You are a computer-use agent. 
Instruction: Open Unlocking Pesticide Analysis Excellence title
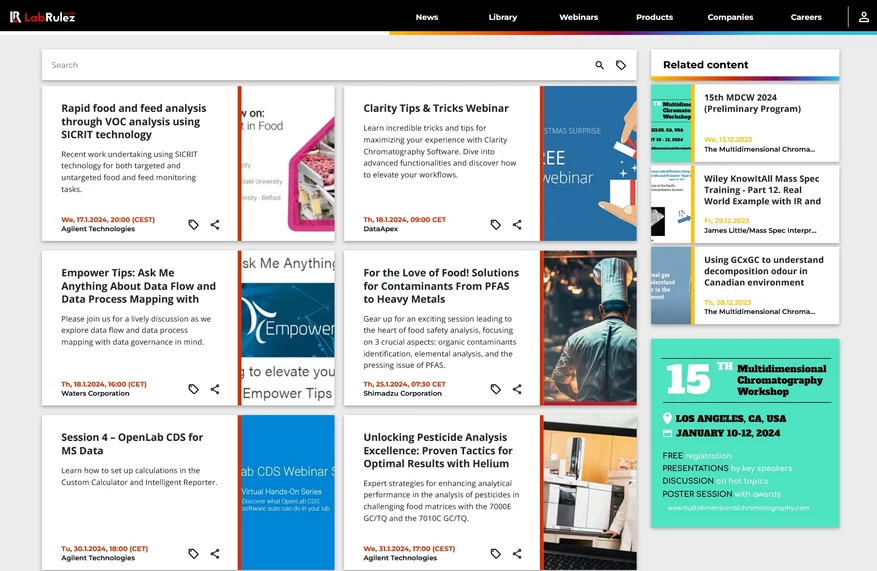(438, 450)
